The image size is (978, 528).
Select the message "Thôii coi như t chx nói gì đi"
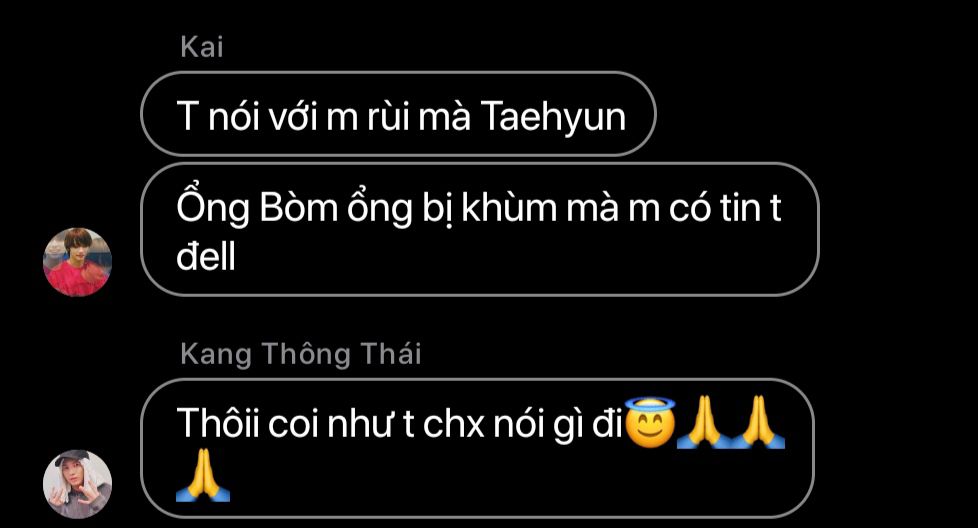pyautogui.click(x=477, y=448)
